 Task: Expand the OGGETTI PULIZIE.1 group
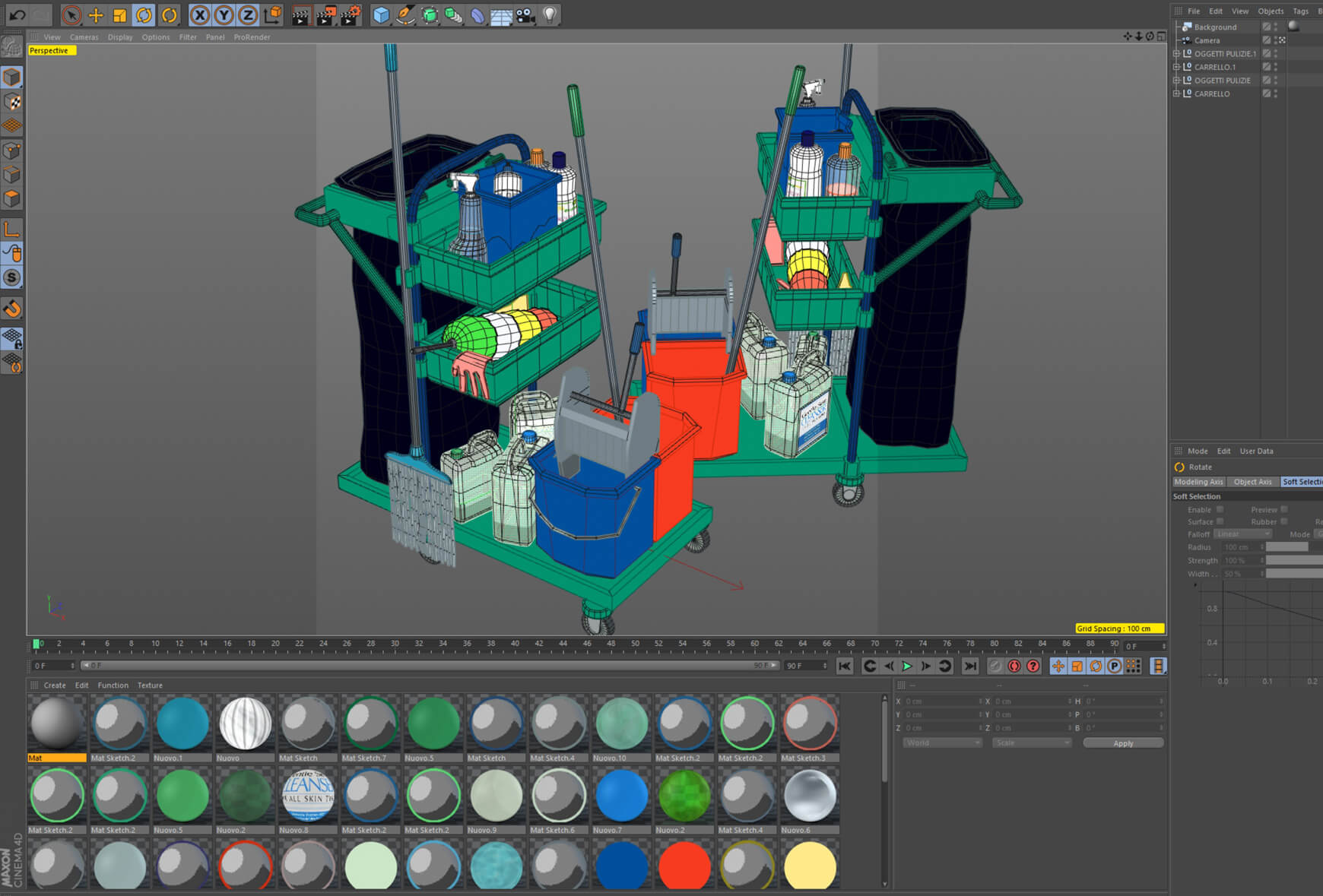(1176, 53)
